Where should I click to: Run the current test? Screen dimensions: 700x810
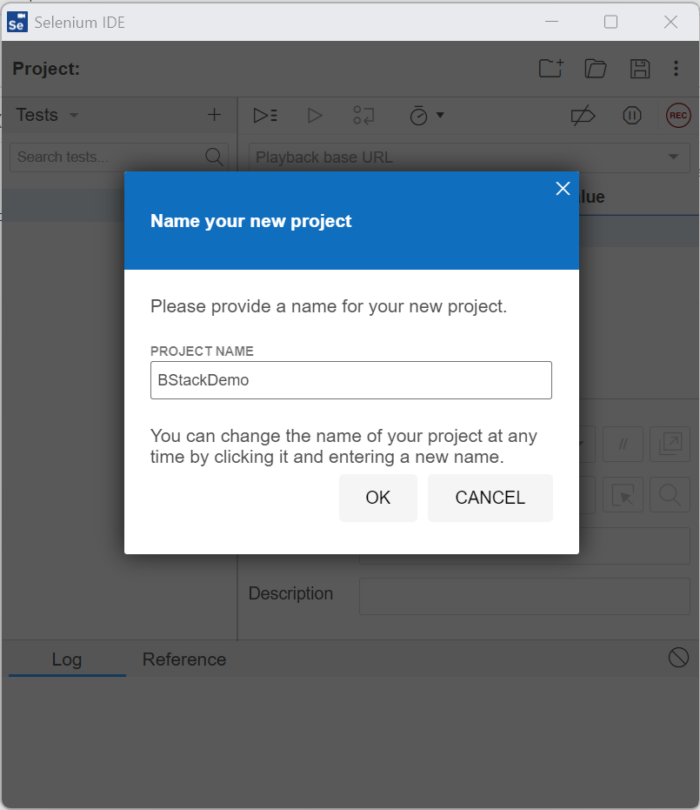[315, 115]
